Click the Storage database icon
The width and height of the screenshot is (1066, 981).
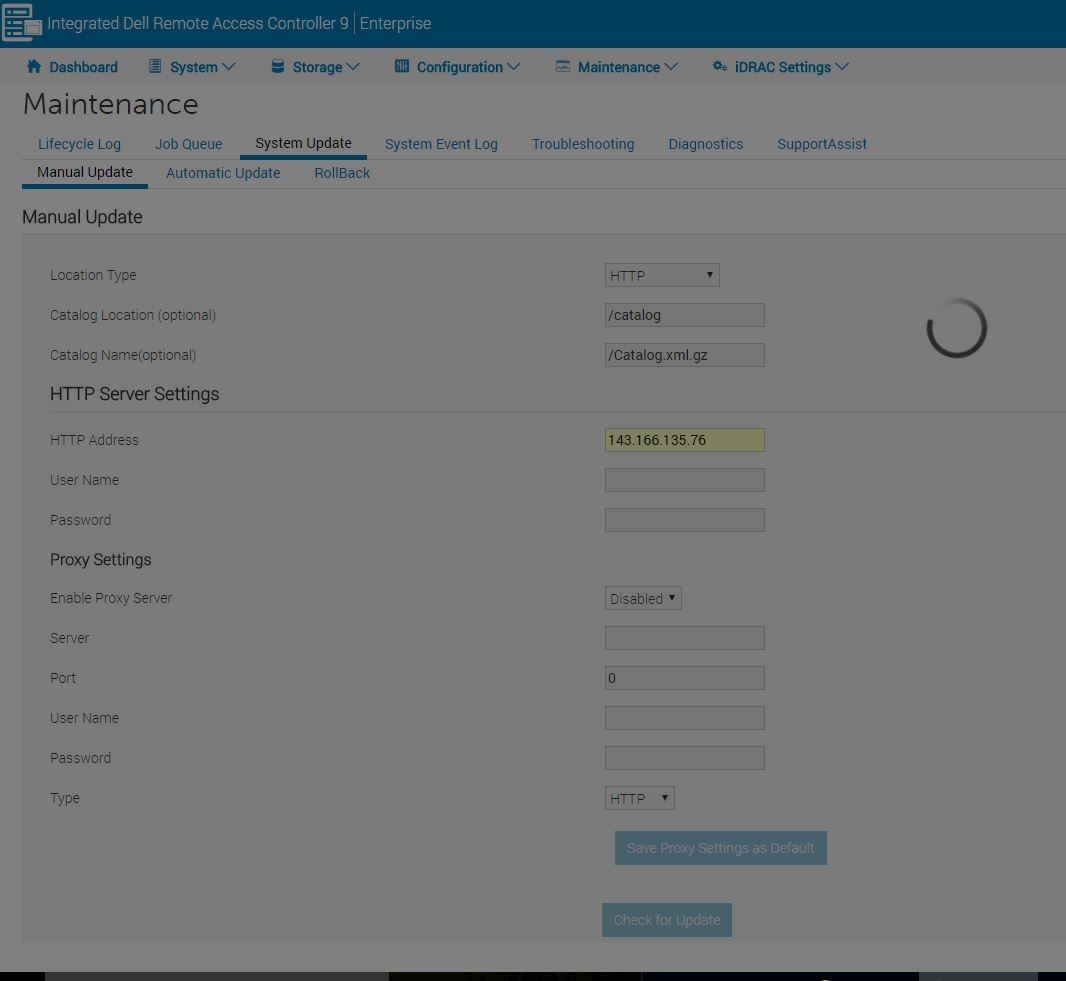[278, 67]
